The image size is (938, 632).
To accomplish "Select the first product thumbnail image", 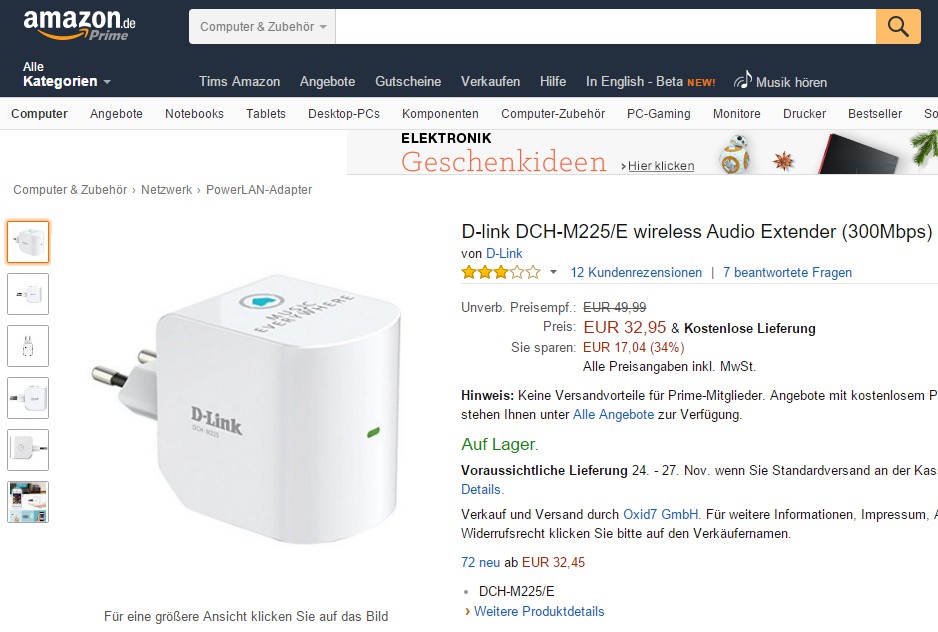I will 28,242.
